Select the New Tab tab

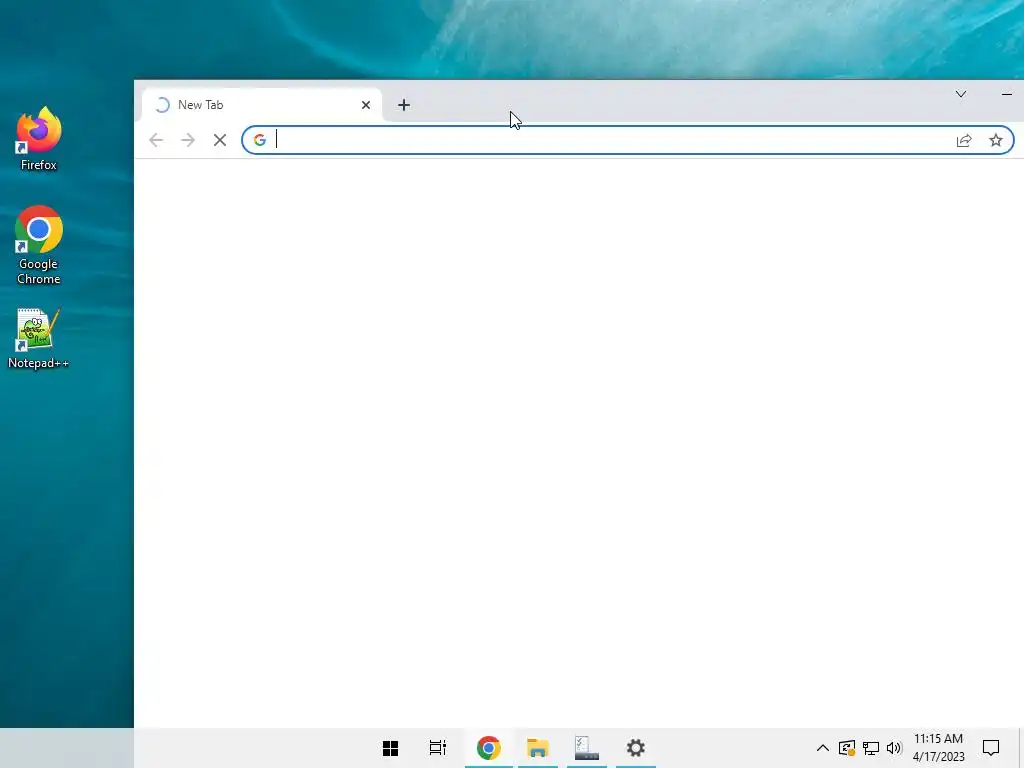261,104
